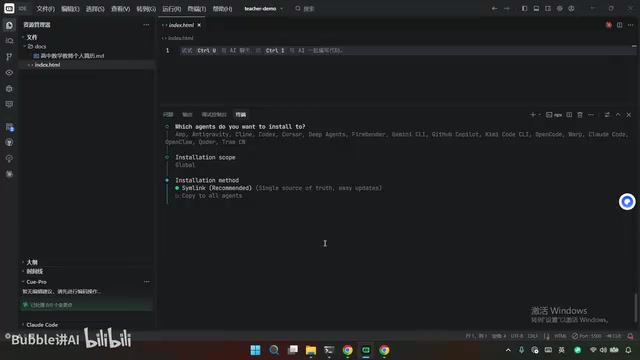Click the terminal scrollbar thumb
The height and width of the screenshot is (360, 640).
click(635, 308)
